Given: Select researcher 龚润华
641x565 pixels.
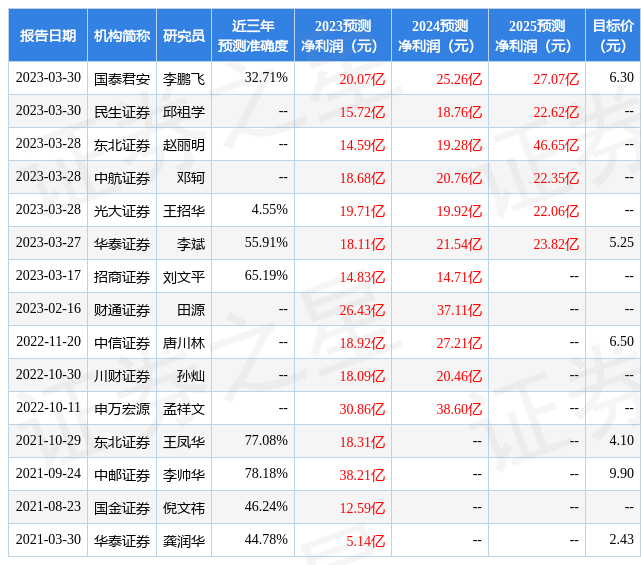Looking at the screenshot, I should click(184, 541).
